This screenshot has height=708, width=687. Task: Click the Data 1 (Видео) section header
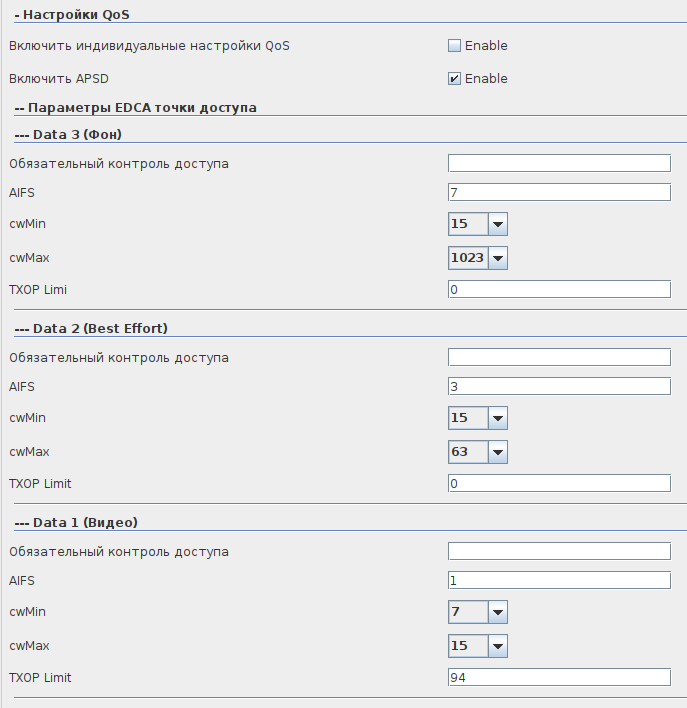[76, 522]
